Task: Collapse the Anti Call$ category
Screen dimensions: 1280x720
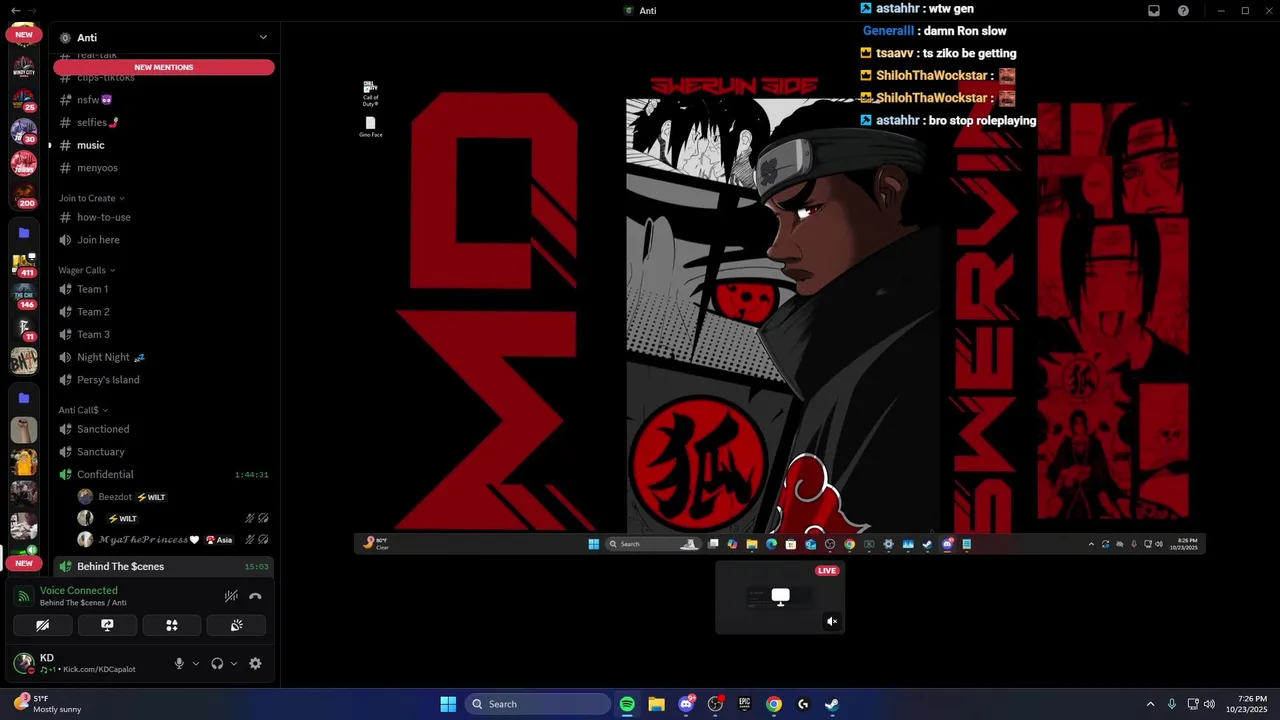Action: 83,410
